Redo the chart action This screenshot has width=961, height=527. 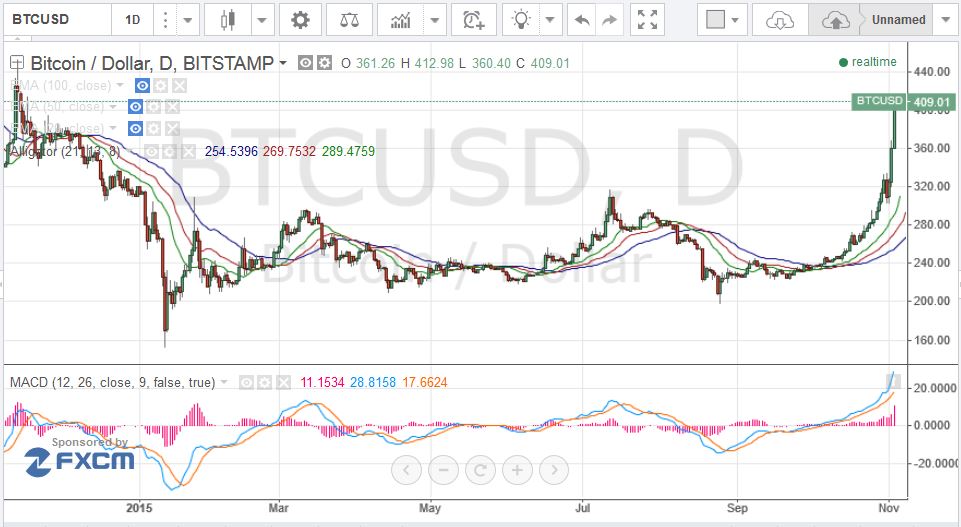click(609, 20)
